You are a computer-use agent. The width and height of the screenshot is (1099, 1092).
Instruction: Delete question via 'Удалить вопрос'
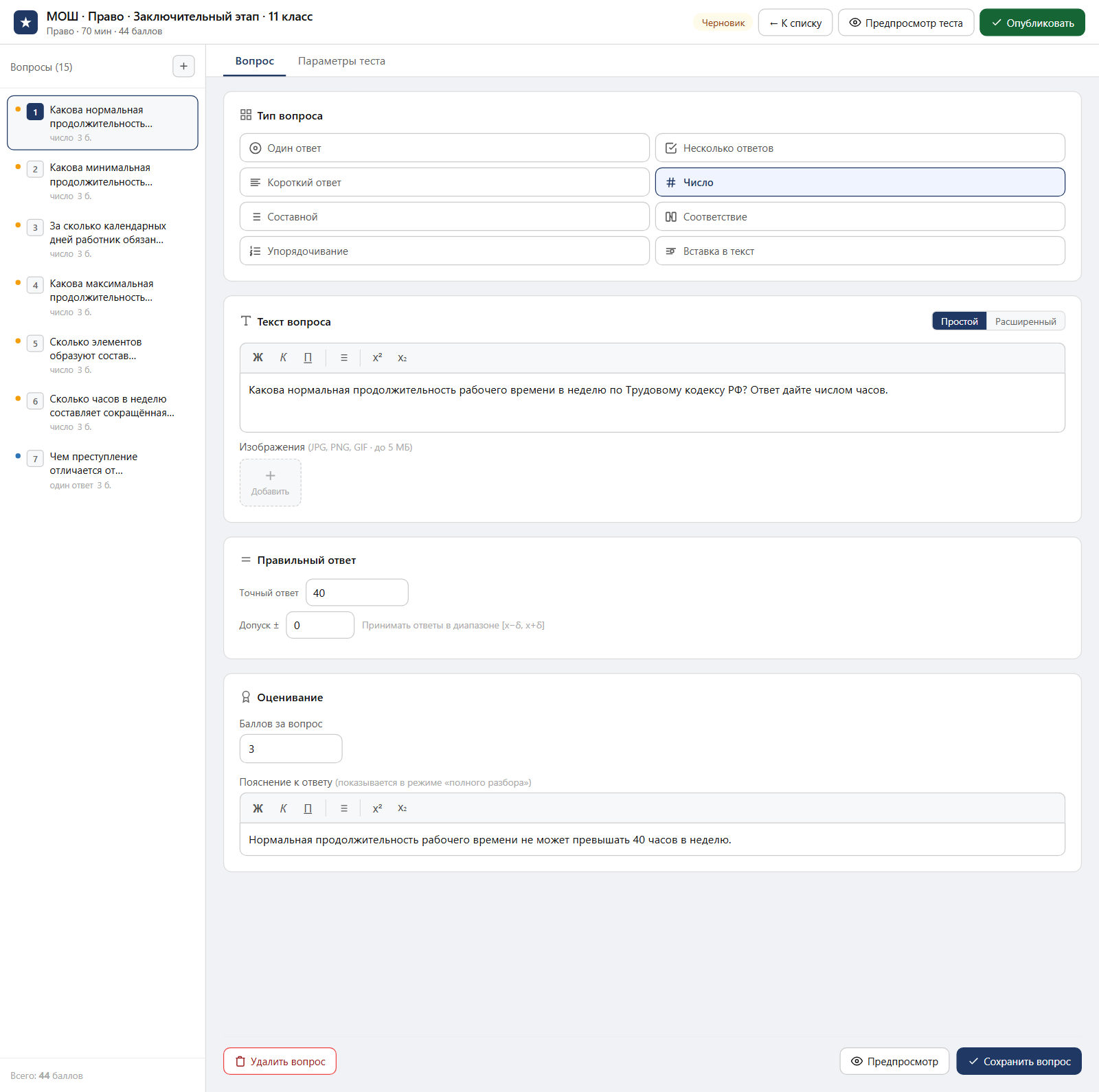(x=280, y=1061)
